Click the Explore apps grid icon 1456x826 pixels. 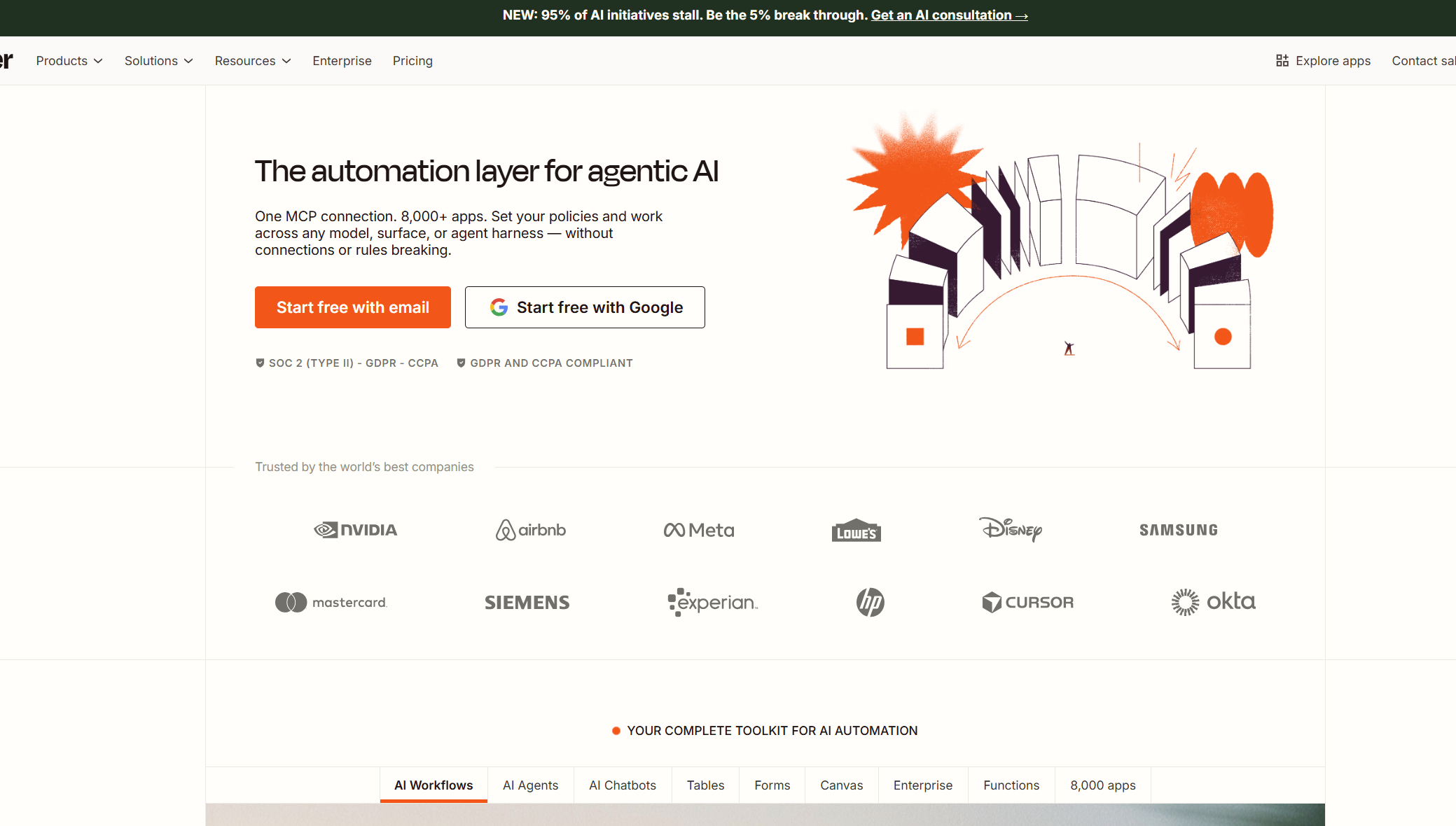coord(1282,60)
